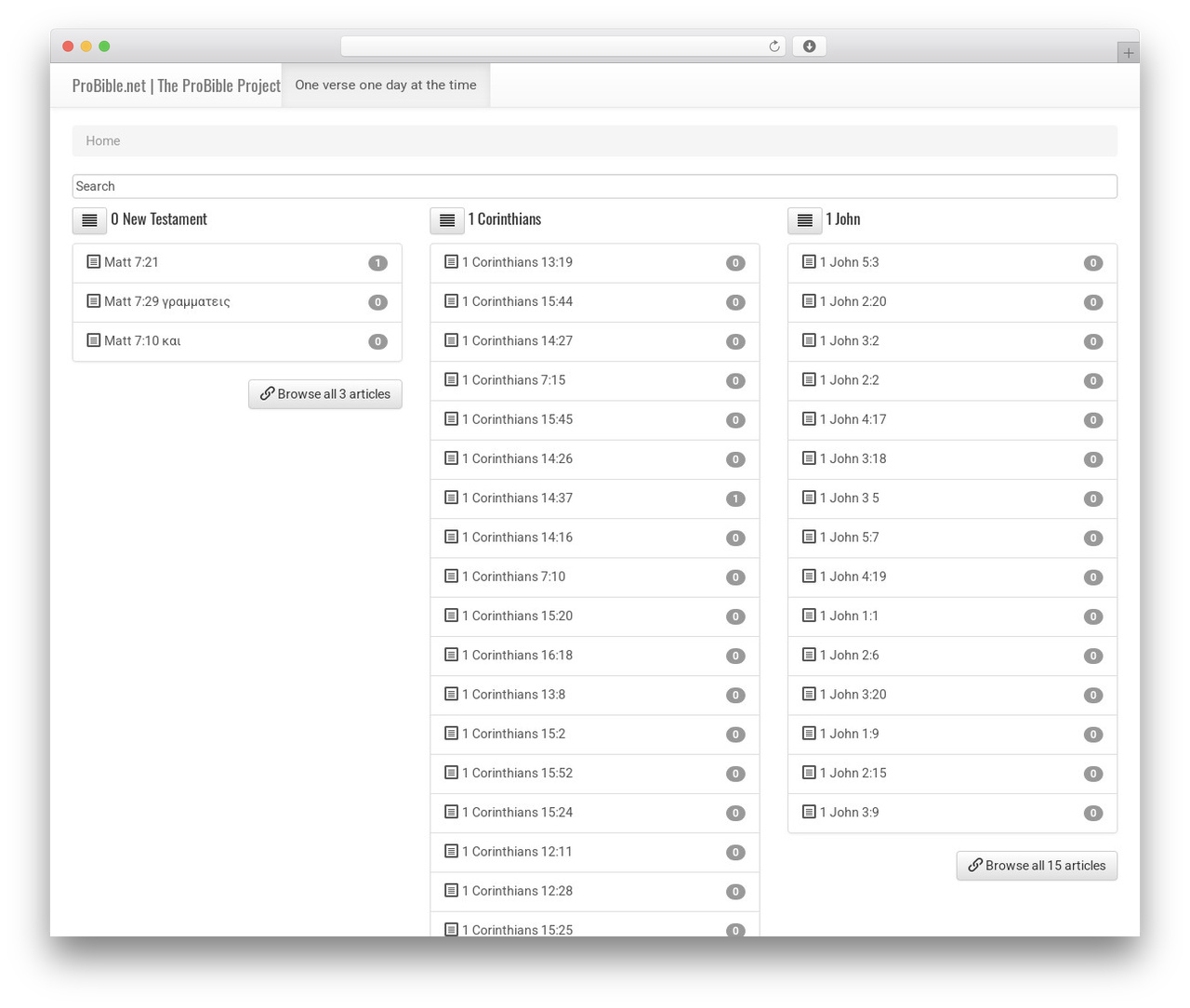Open 1 John 4:17 article

click(953, 419)
